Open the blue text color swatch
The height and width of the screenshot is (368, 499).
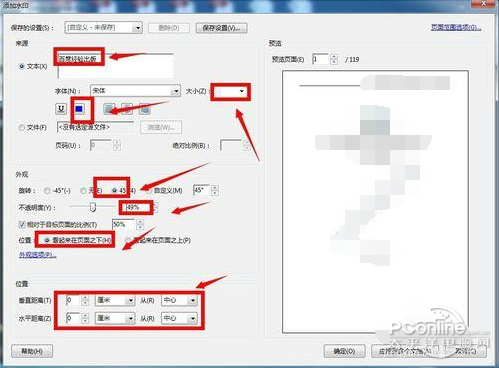pyautogui.click(x=79, y=109)
